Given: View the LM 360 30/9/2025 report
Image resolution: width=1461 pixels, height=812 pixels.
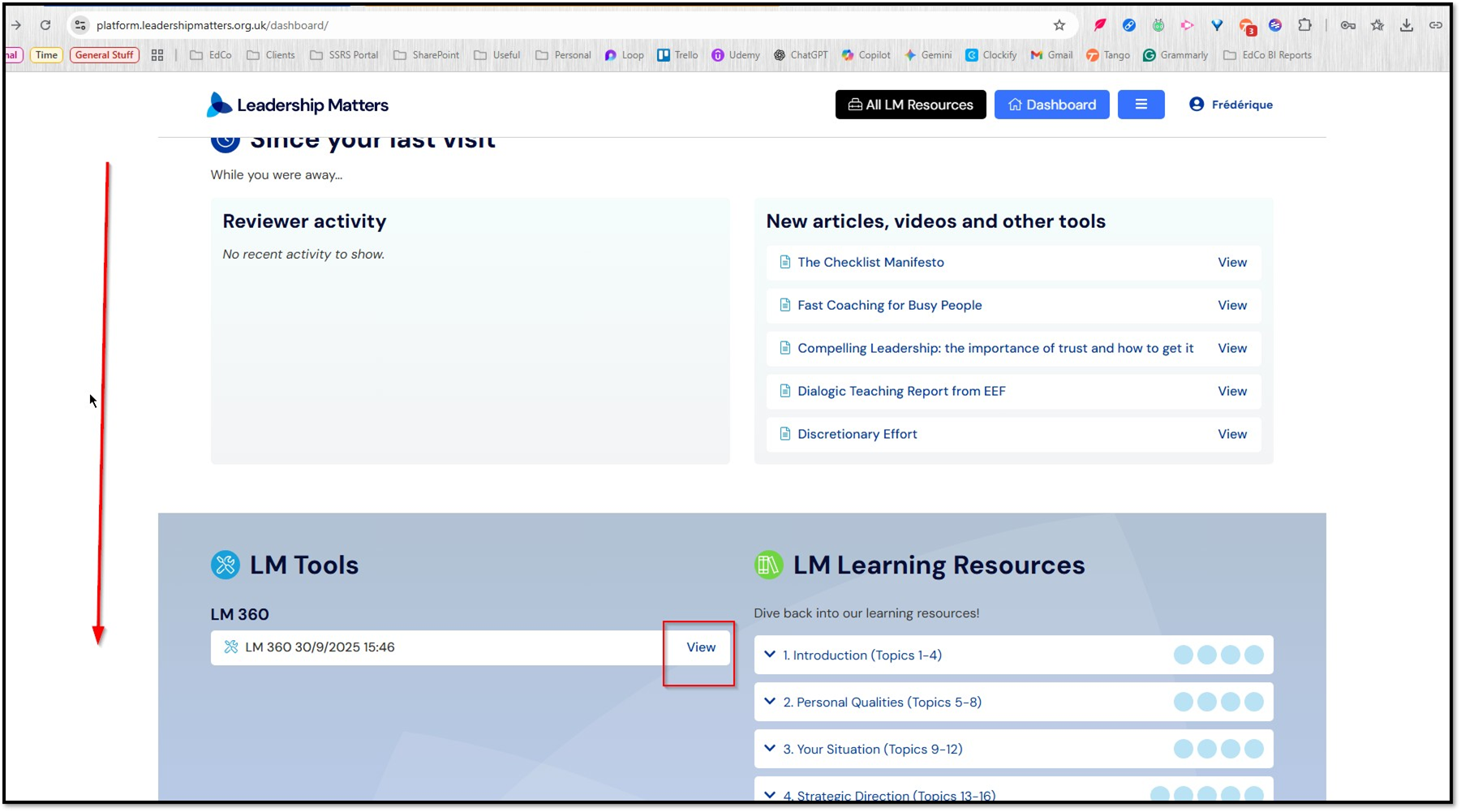Looking at the screenshot, I should click(x=701, y=647).
